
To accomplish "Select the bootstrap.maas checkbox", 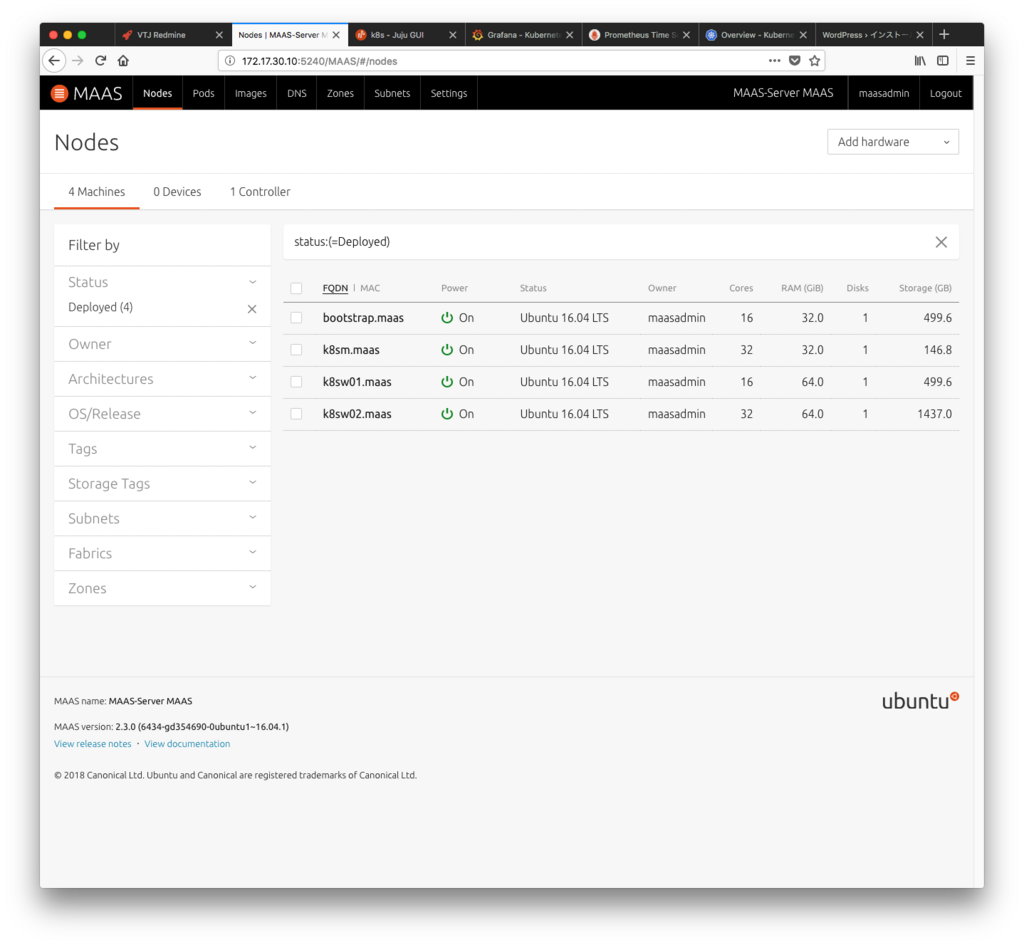I will (x=296, y=317).
